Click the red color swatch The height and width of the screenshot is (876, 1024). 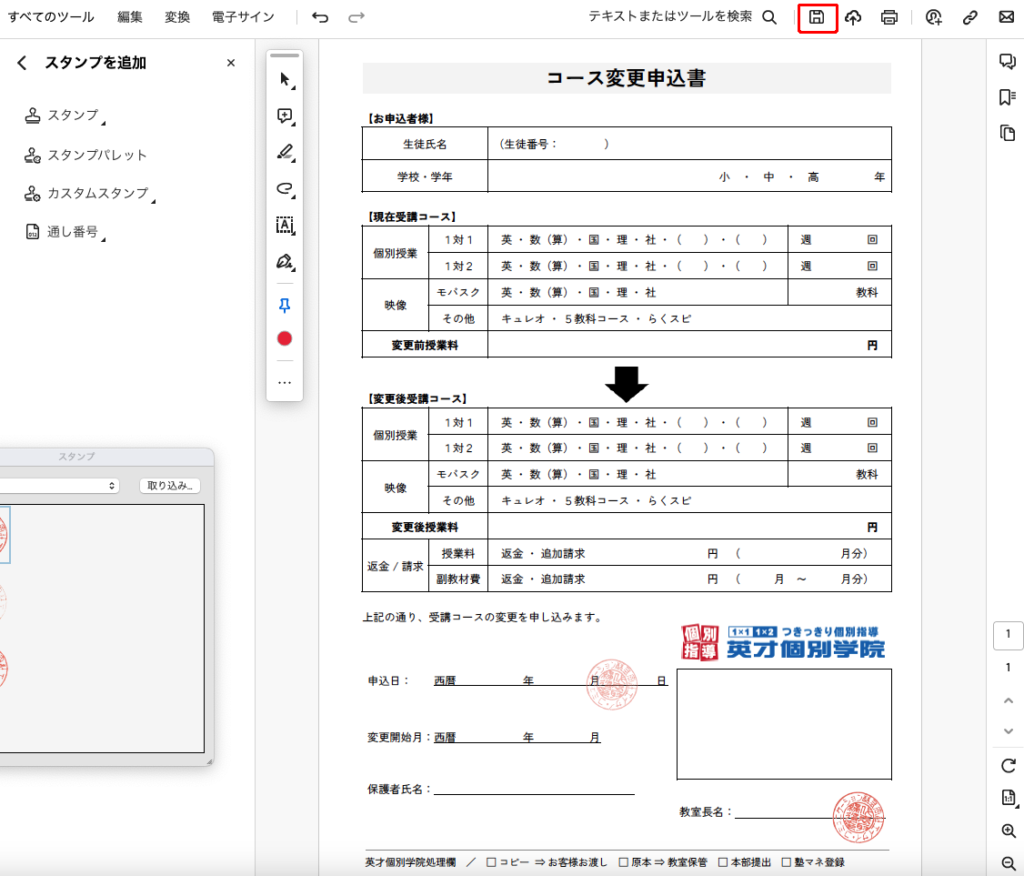285,339
